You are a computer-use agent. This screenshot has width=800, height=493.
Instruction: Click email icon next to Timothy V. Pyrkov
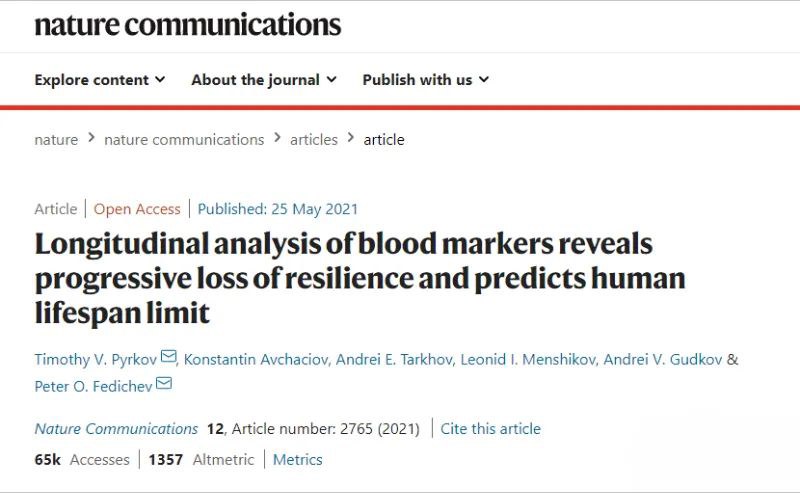[x=168, y=358]
